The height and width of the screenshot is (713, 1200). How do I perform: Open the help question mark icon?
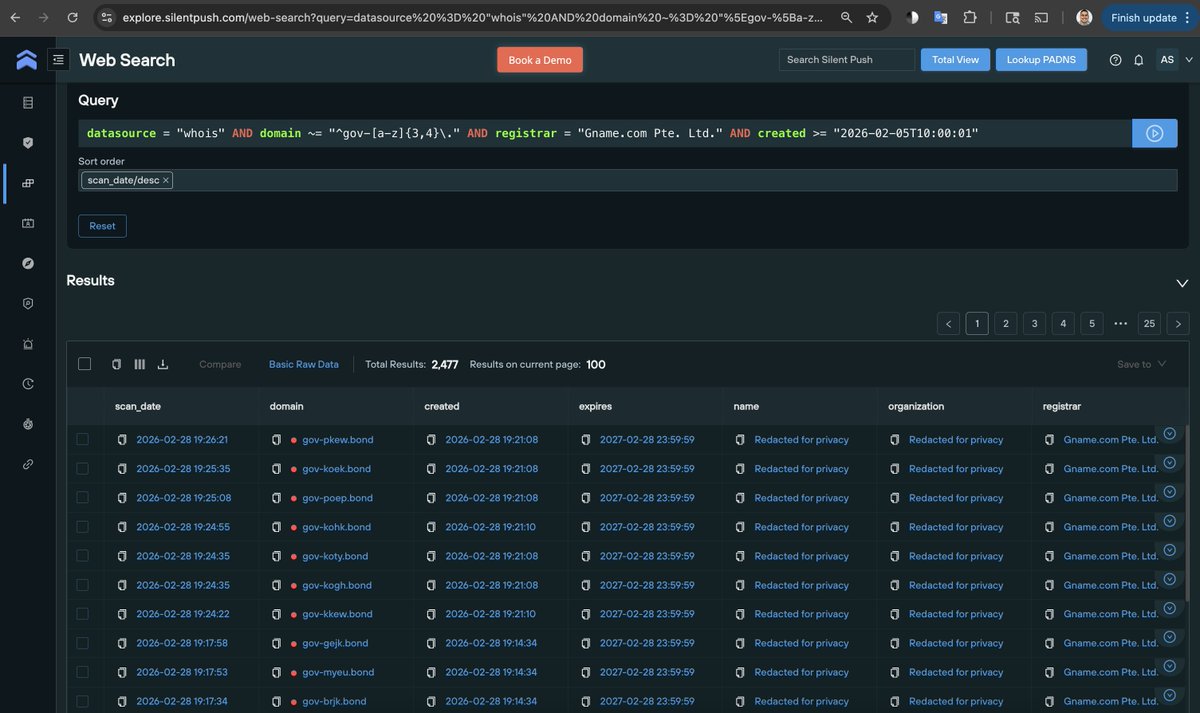[1116, 60]
